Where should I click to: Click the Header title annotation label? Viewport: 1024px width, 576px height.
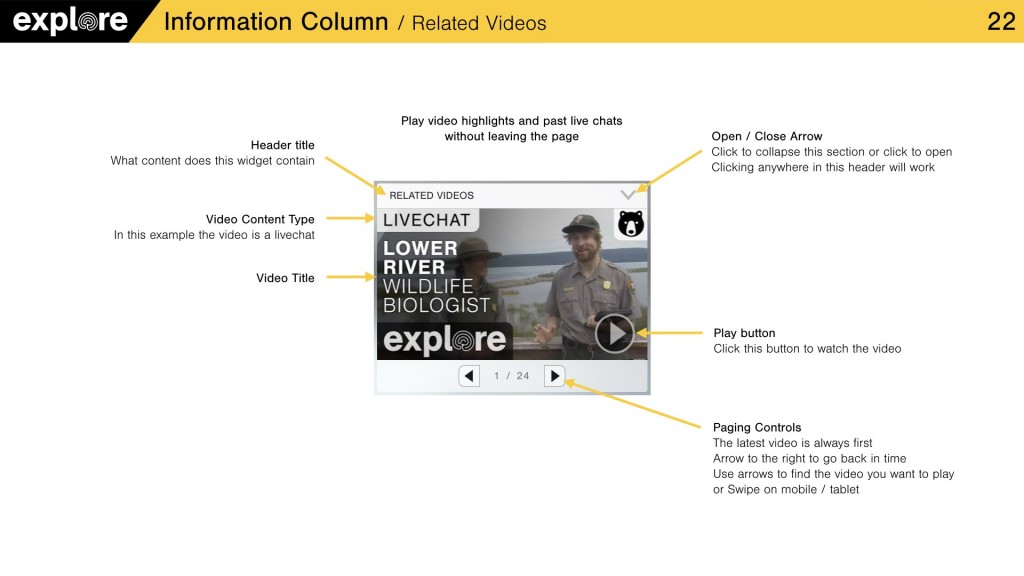tap(282, 145)
